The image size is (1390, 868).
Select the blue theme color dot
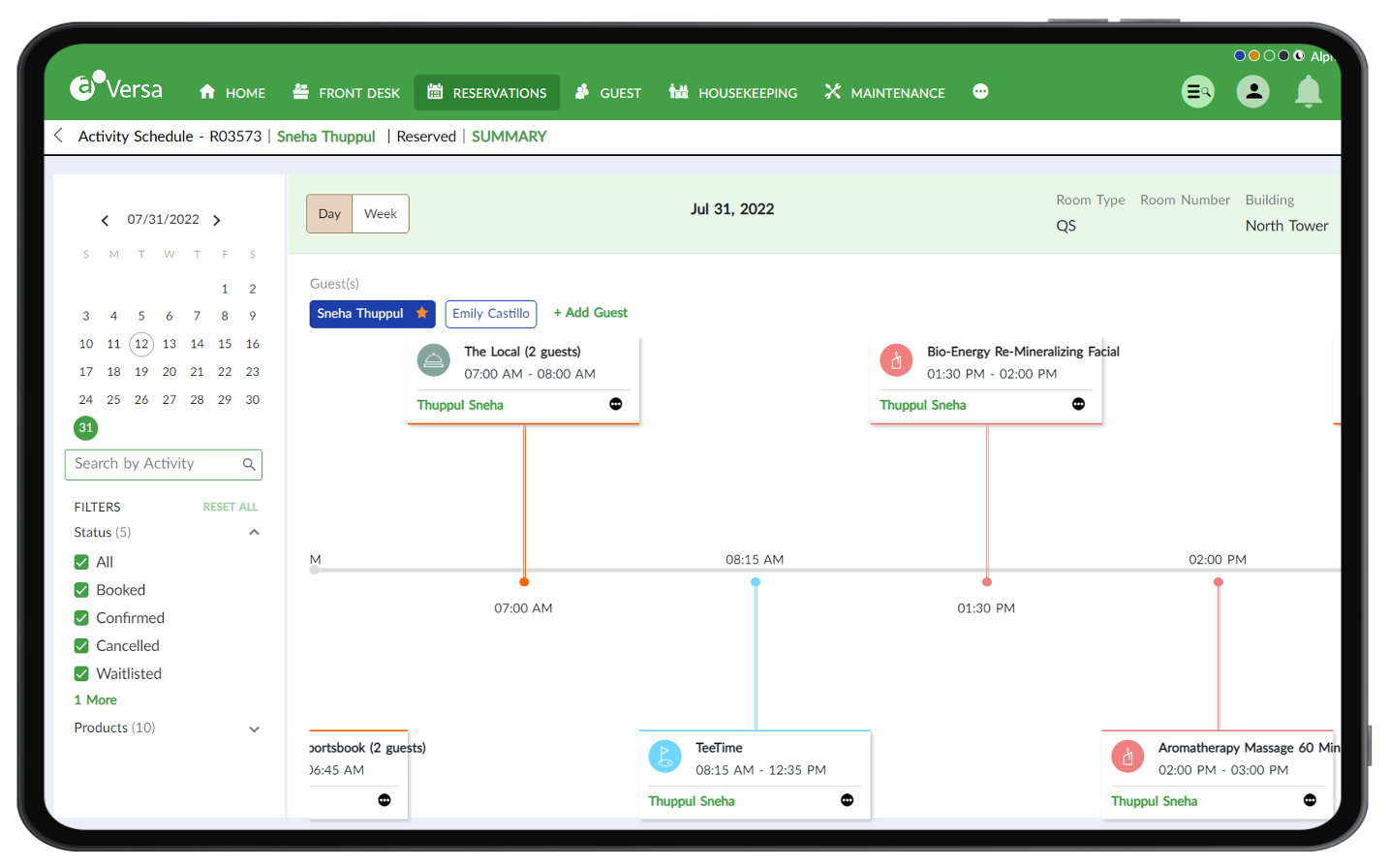[x=1239, y=55]
